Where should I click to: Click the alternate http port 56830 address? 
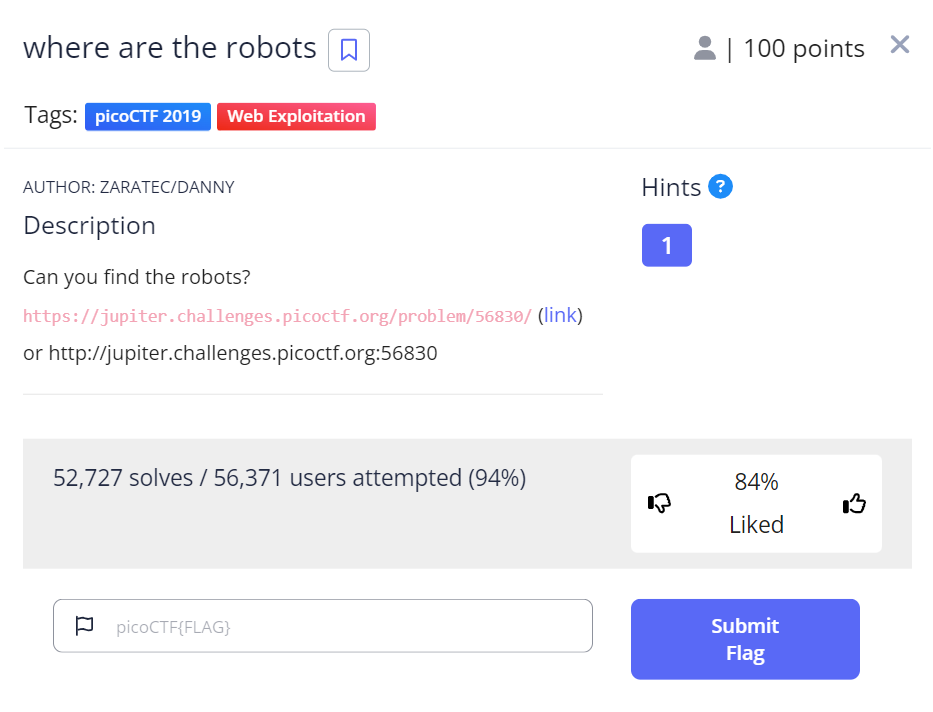point(243,353)
